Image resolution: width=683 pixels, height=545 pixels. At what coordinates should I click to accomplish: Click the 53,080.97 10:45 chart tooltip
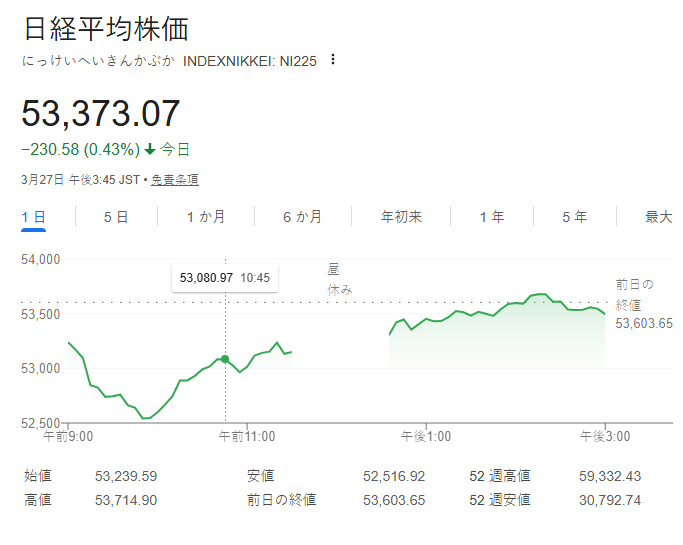pos(225,278)
